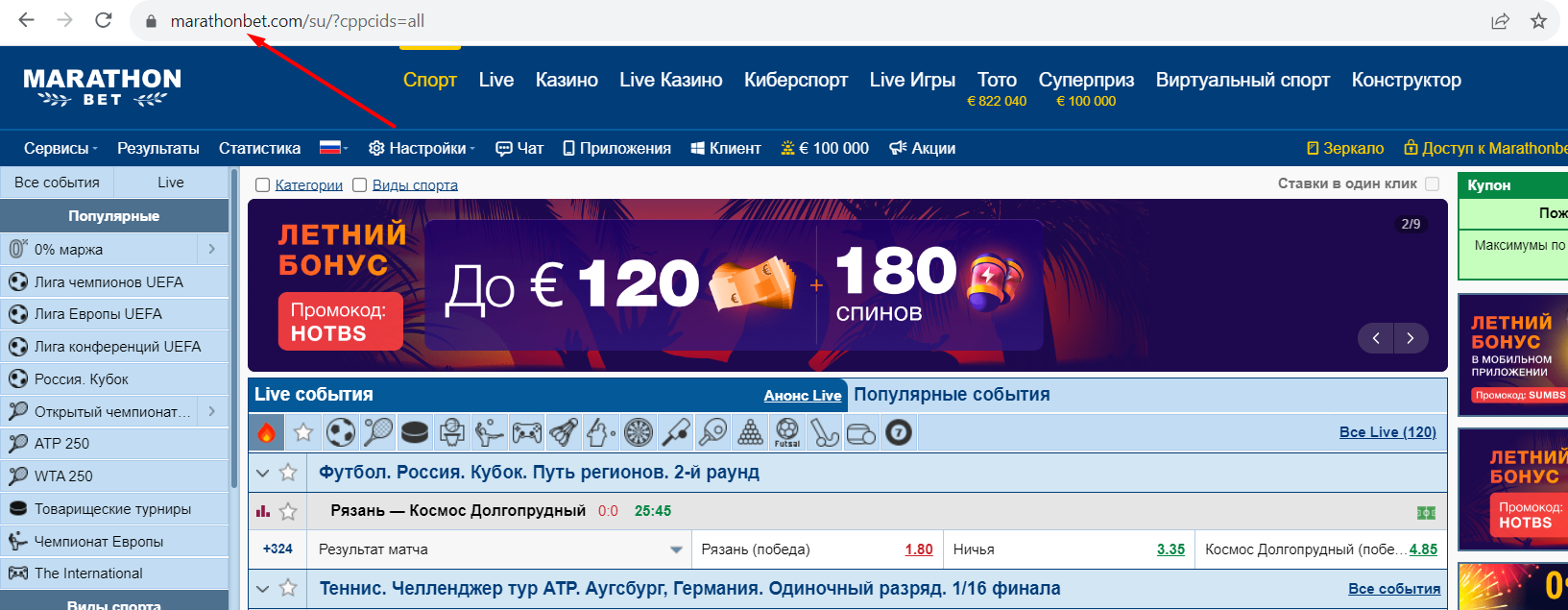
Task: Switch to the Live main menu tab
Action: pyautogui.click(x=496, y=80)
